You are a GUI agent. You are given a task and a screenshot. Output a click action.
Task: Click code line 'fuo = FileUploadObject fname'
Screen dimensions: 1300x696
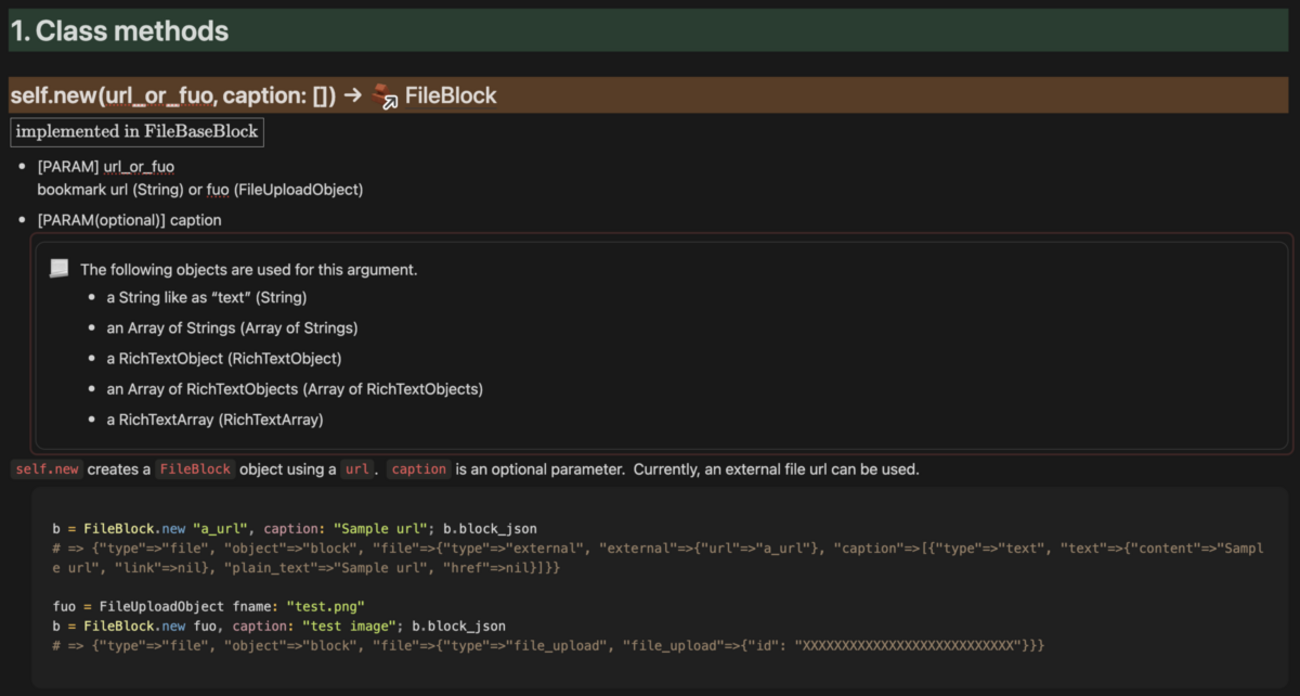(208, 606)
